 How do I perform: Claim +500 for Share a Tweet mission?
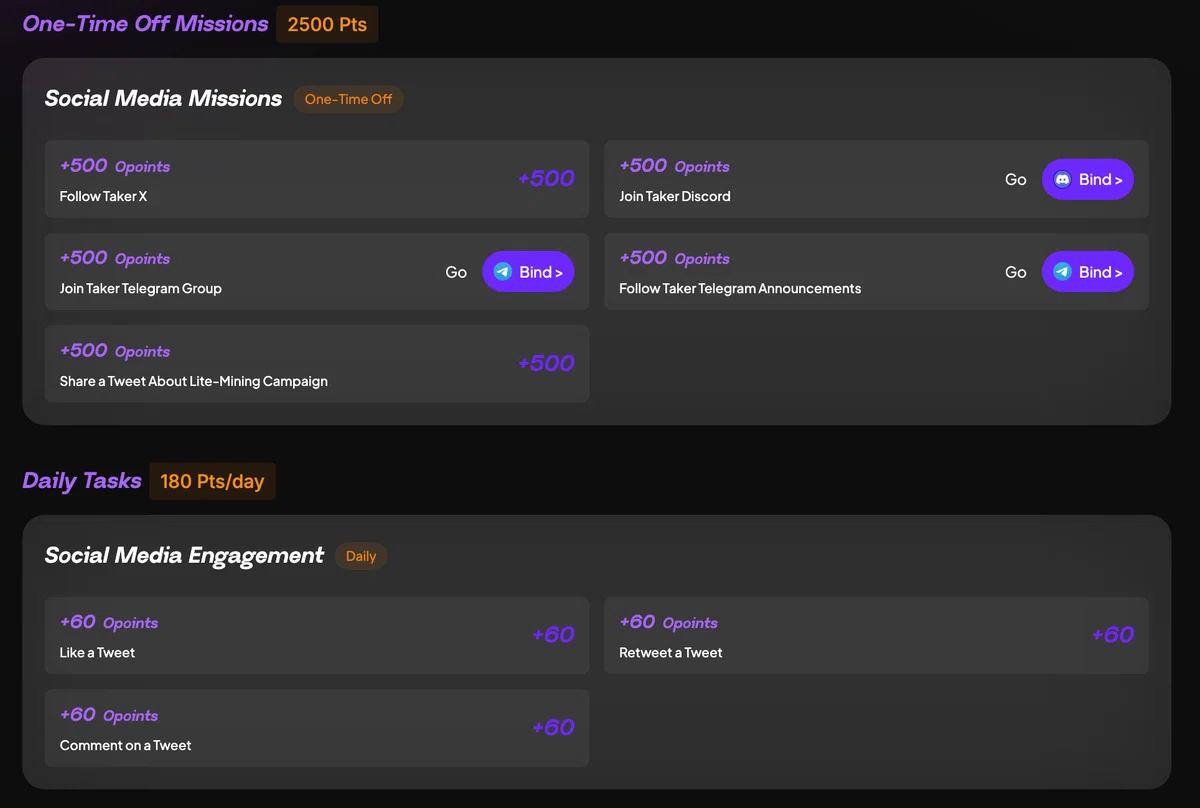click(546, 364)
